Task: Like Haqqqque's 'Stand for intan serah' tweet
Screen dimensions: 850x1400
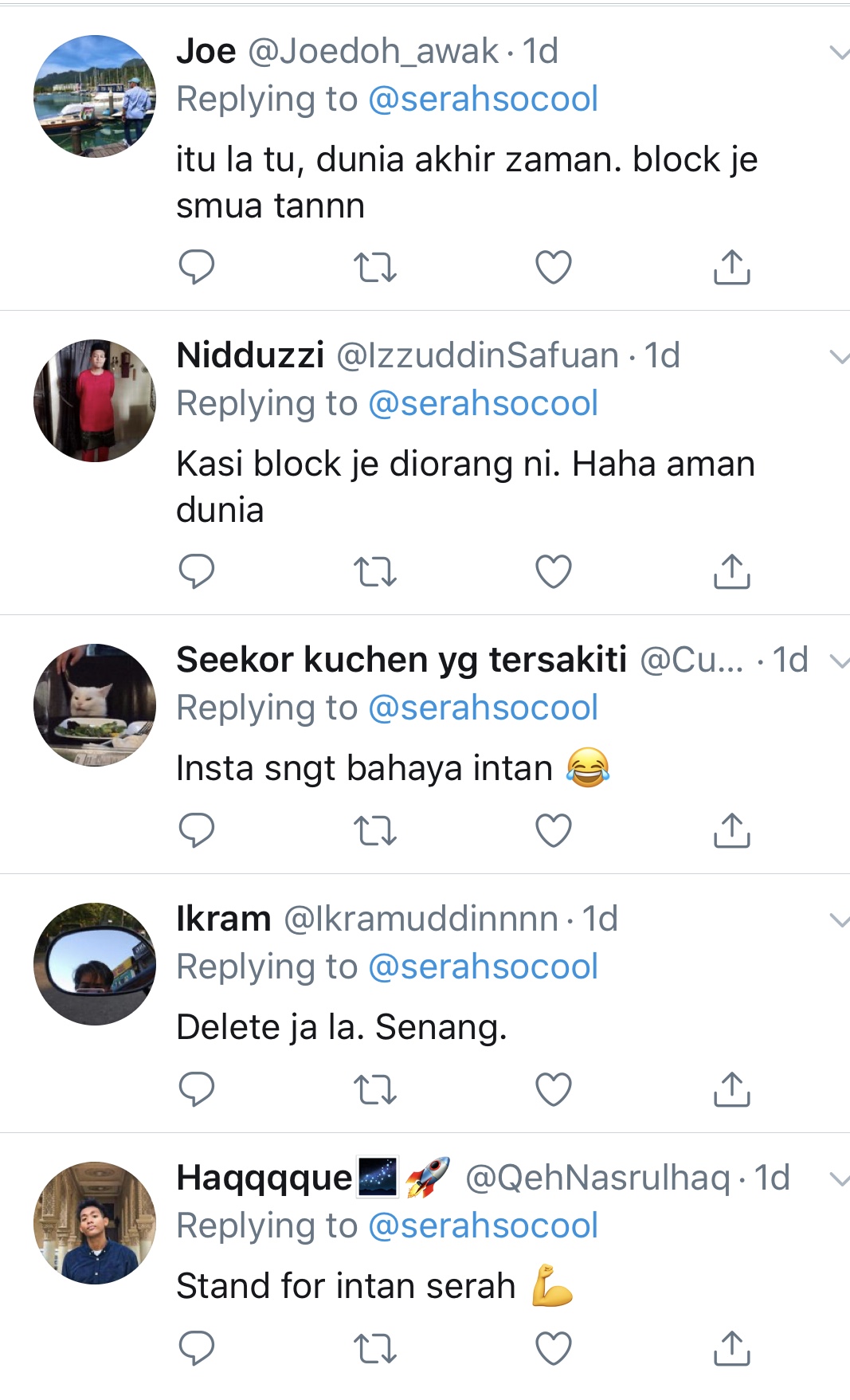Action: click(x=554, y=1348)
